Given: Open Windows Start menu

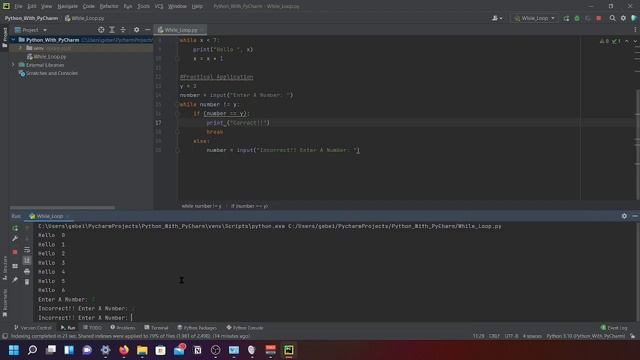Looking at the screenshot, I should click(x=14, y=350).
